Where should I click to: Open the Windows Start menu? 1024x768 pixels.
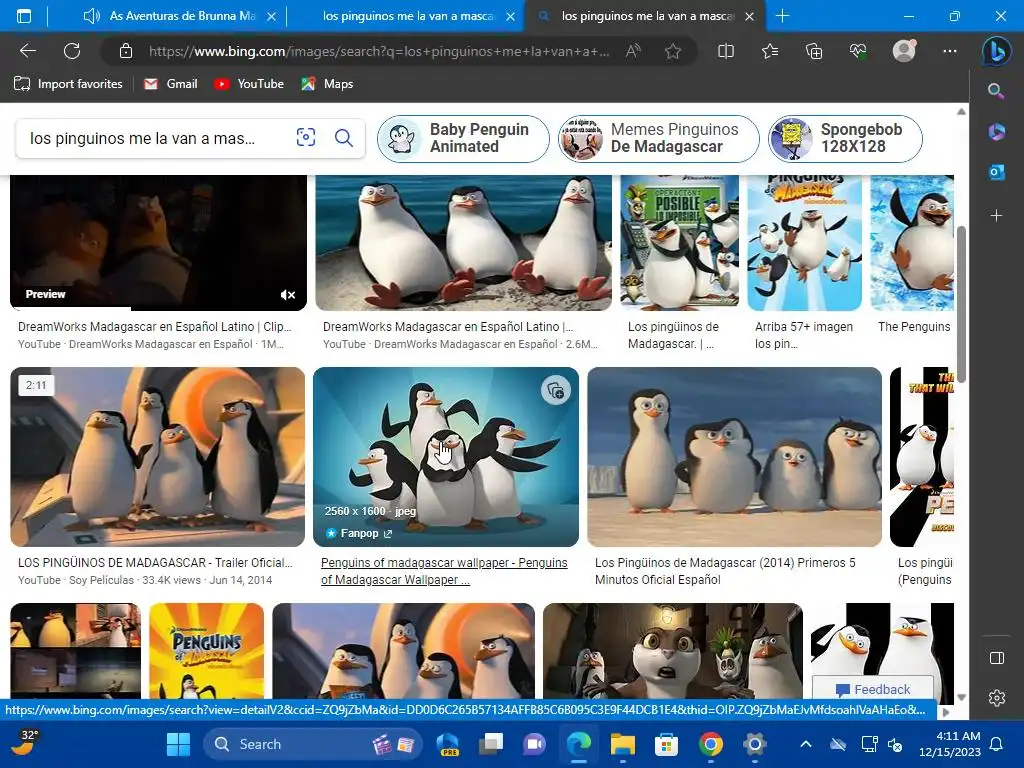(178, 744)
